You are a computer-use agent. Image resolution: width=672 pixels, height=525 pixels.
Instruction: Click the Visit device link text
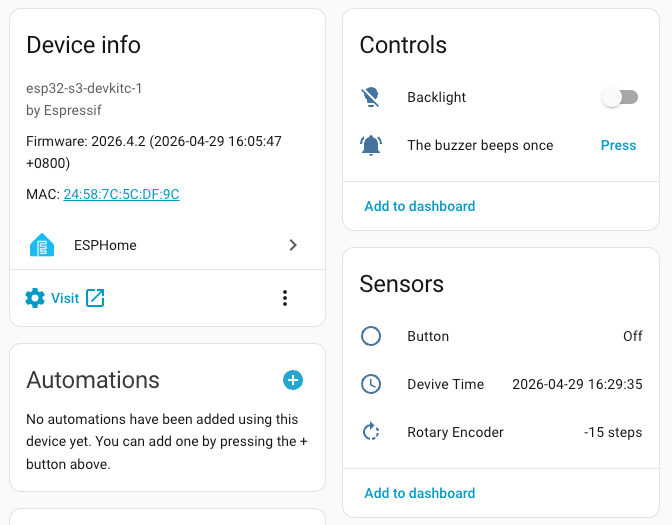(x=65, y=298)
